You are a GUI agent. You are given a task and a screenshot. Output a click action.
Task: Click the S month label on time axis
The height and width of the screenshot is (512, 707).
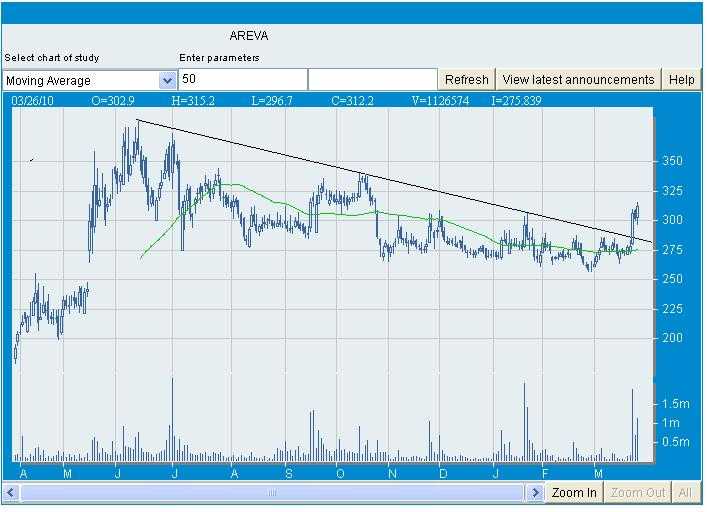pos(289,474)
